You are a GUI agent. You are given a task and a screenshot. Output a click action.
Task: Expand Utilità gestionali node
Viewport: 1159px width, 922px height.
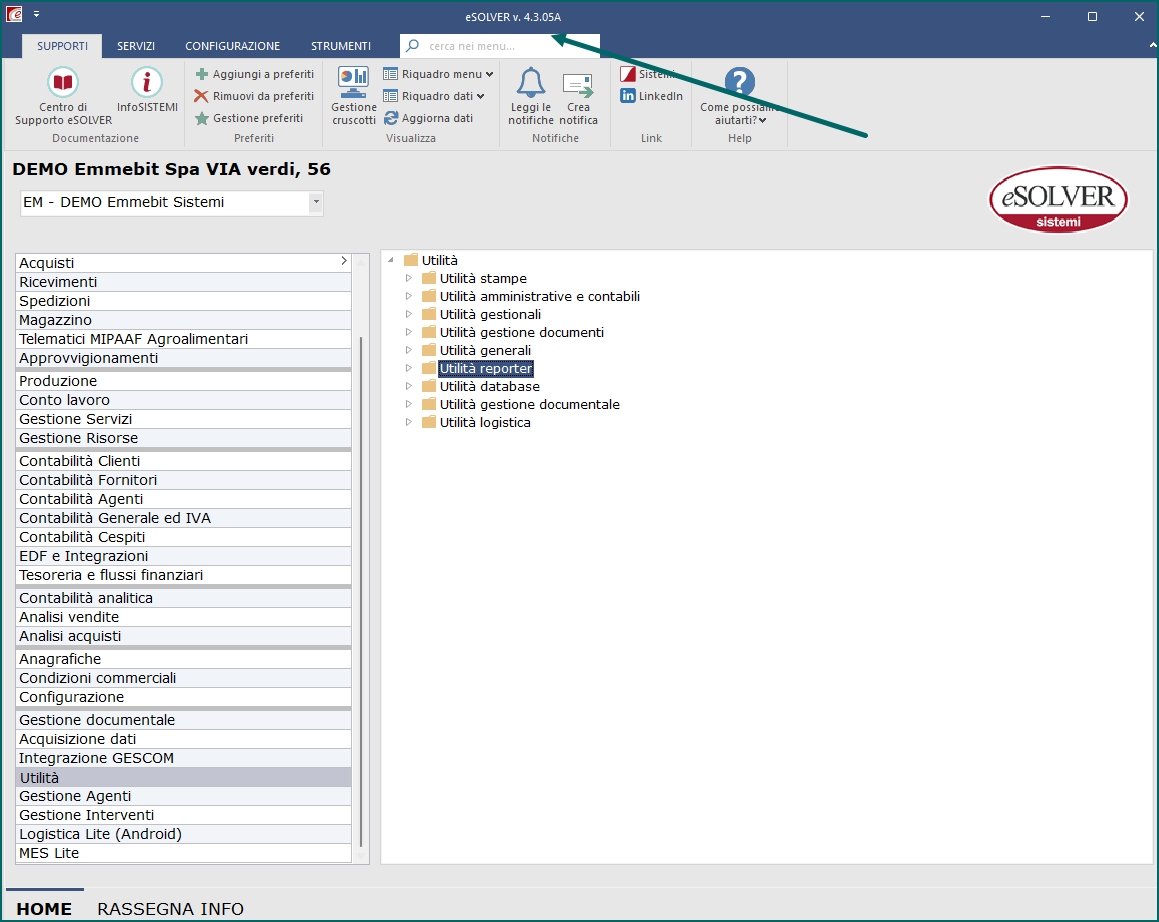409,314
